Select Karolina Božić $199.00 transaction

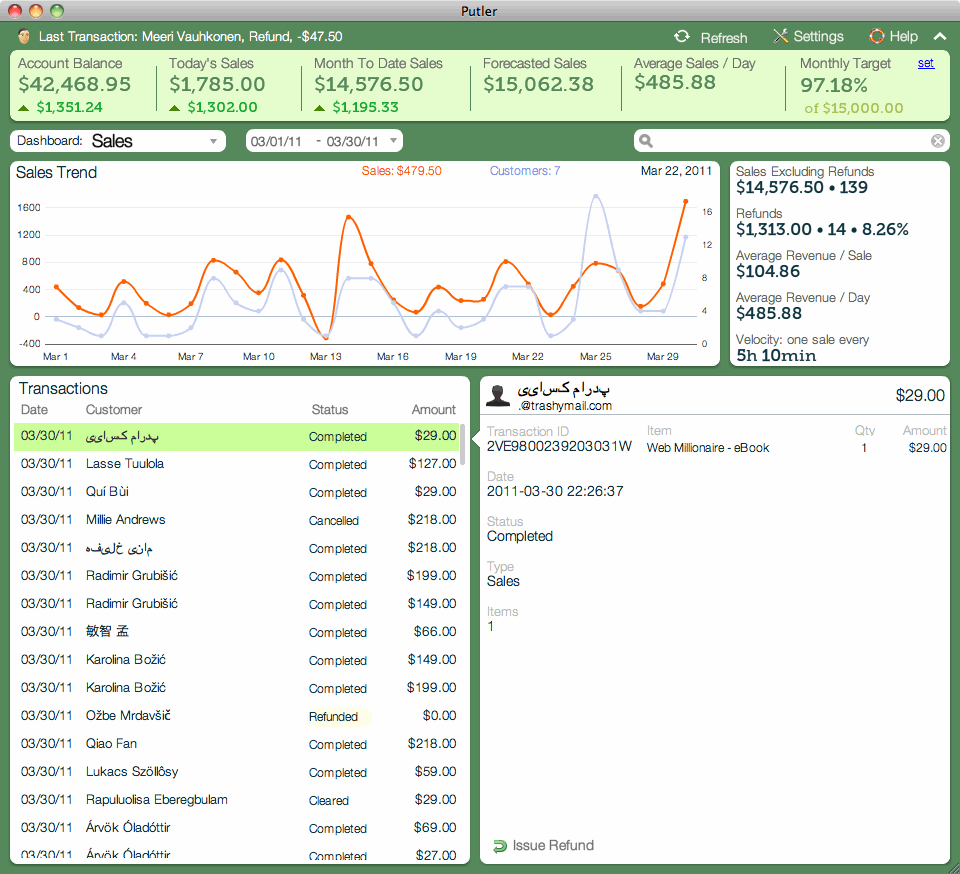tap(236, 688)
